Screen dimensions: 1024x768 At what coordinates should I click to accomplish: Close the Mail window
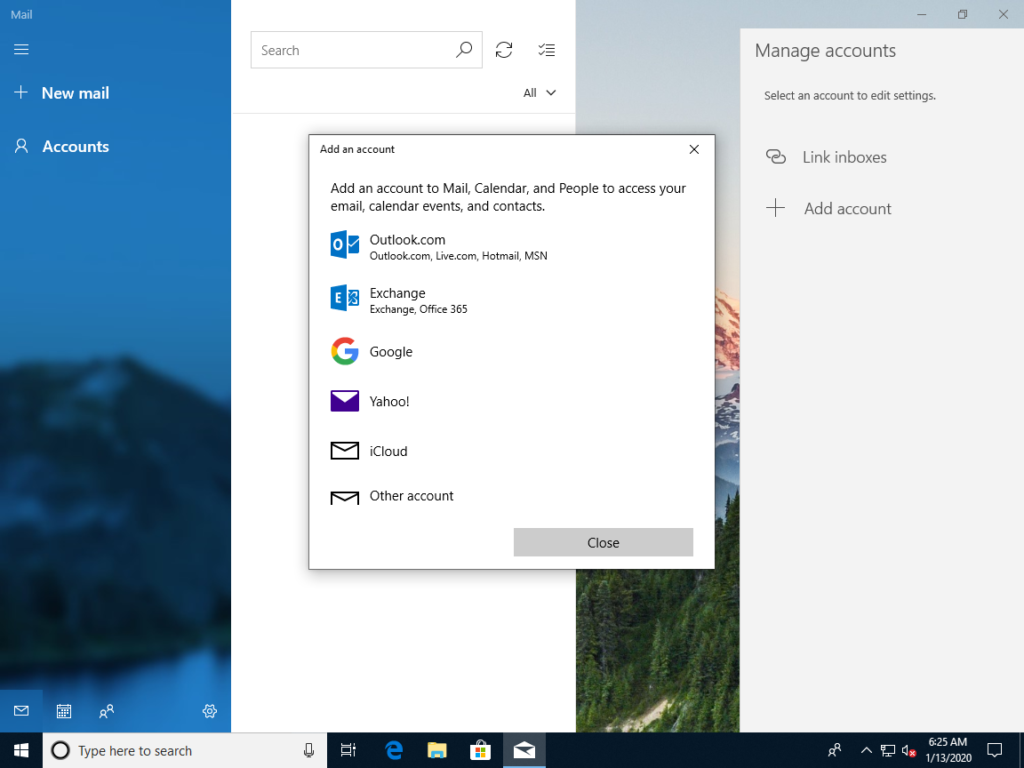tap(1003, 14)
